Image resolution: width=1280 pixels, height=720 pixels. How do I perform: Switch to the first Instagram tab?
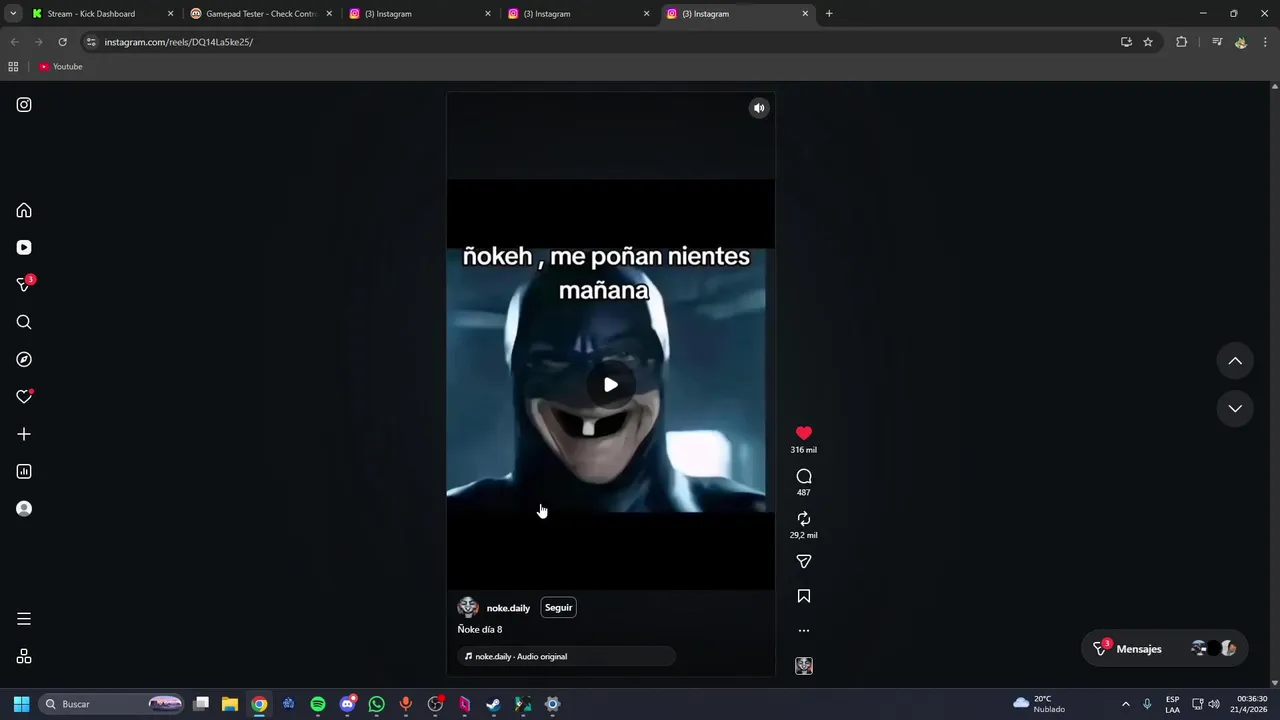click(420, 14)
